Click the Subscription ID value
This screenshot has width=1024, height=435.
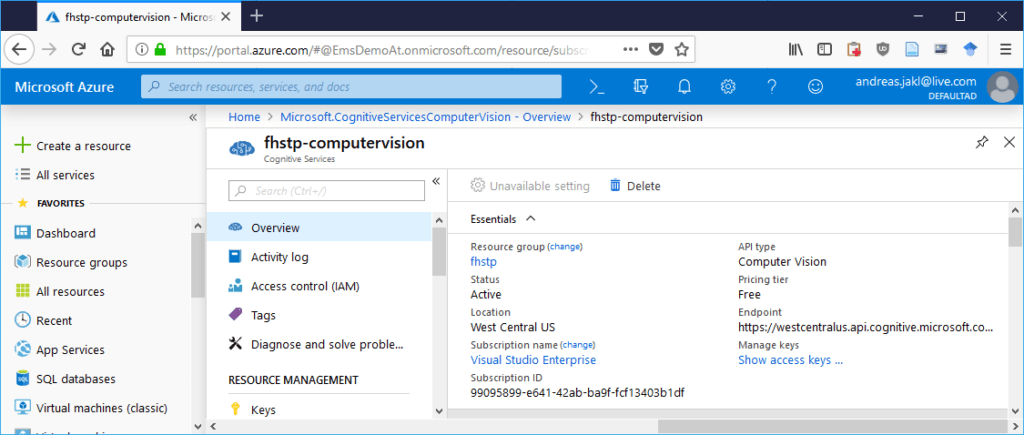[x=577, y=393]
